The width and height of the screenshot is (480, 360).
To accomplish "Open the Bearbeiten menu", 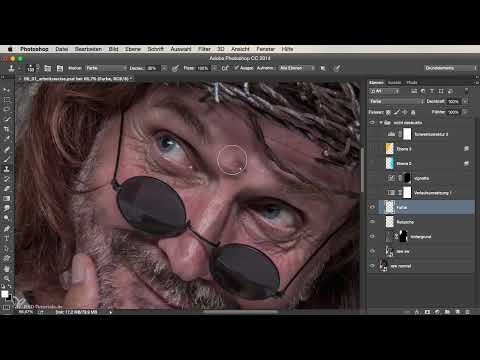I will [88, 49].
